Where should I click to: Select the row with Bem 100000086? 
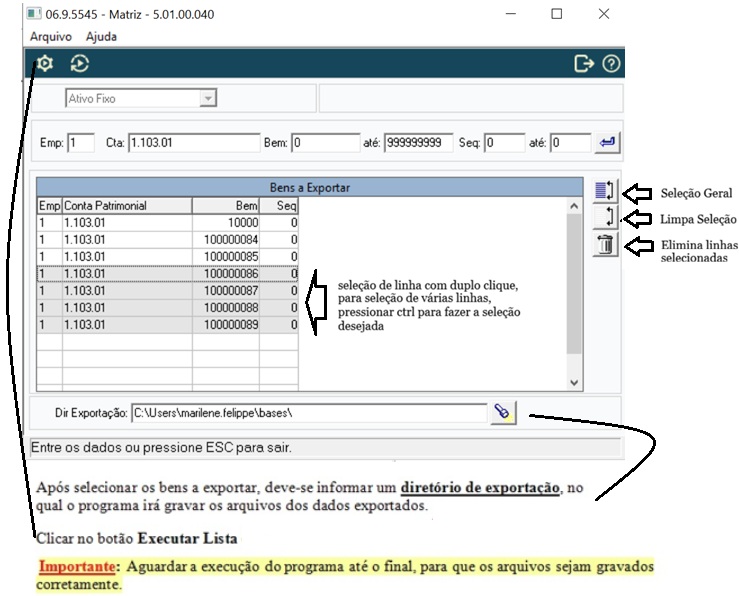tap(167, 273)
